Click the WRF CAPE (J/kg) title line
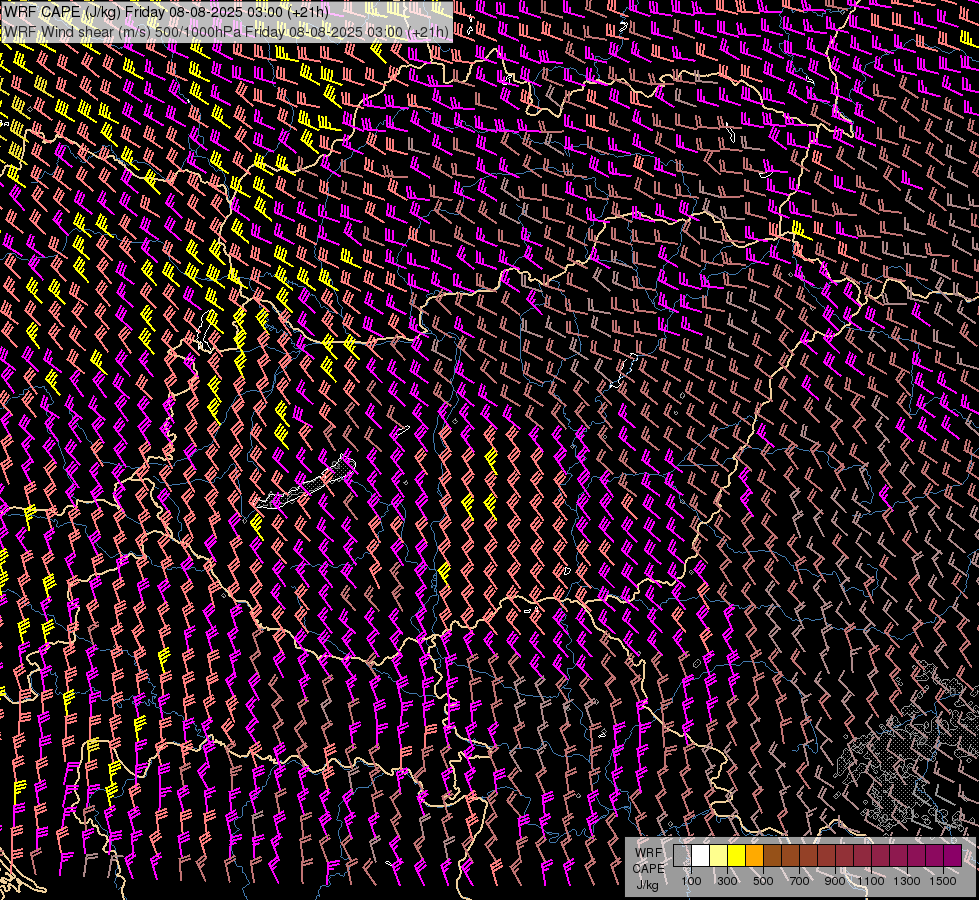This screenshot has width=979, height=900. (x=166, y=12)
